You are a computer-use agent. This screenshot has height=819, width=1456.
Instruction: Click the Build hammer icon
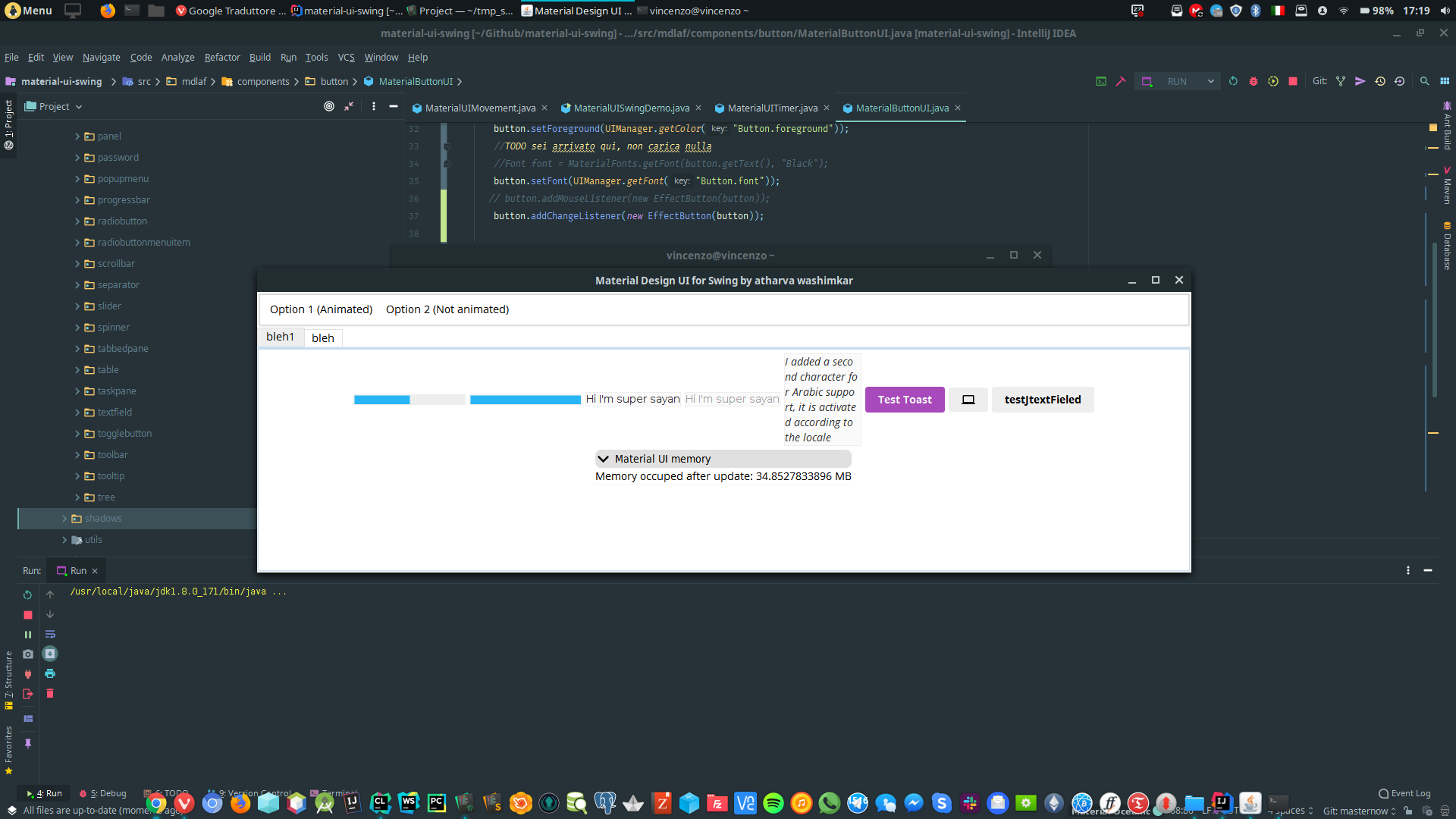click(1121, 81)
